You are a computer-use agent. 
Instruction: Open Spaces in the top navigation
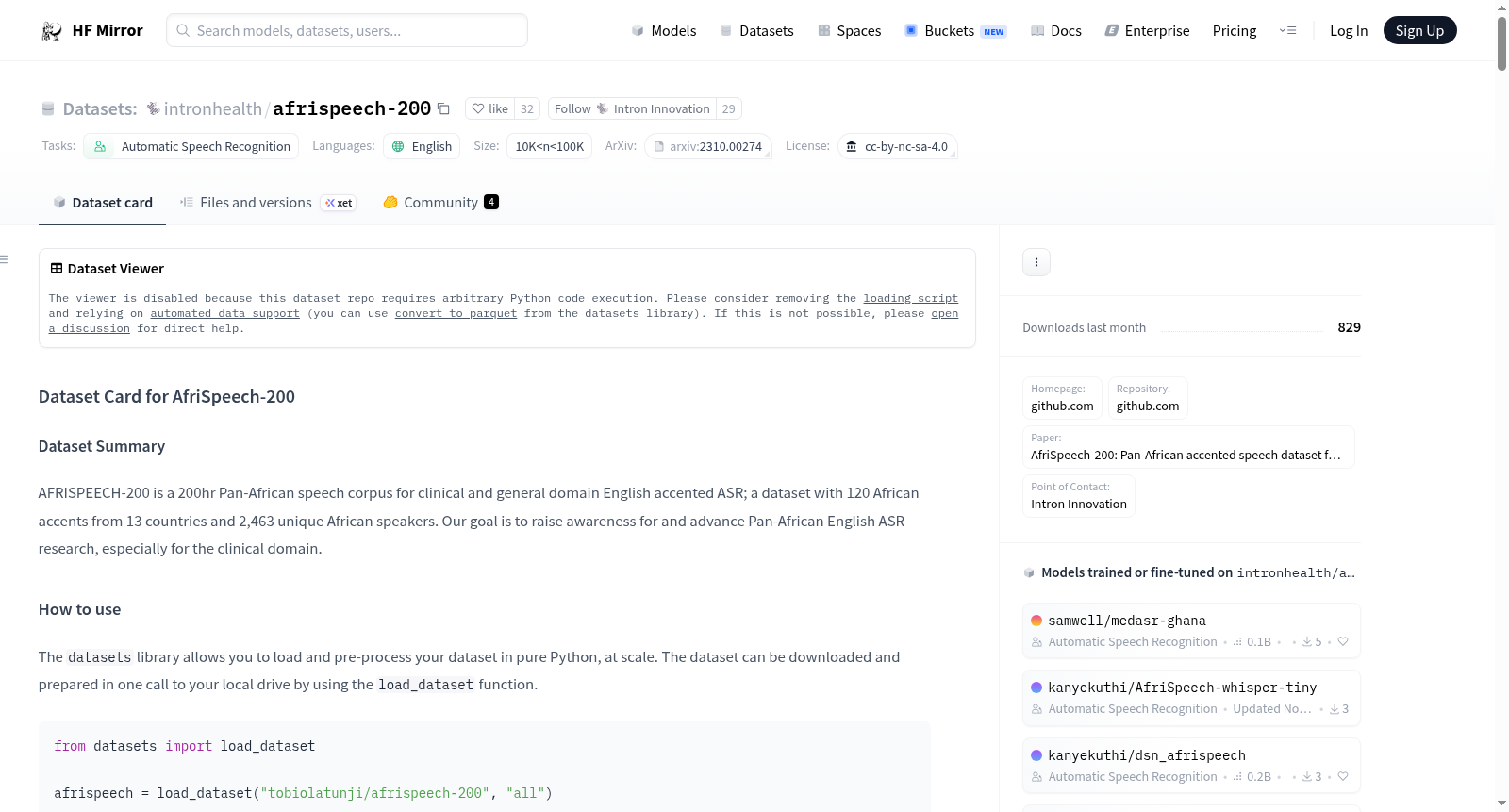click(x=850, y=31)
